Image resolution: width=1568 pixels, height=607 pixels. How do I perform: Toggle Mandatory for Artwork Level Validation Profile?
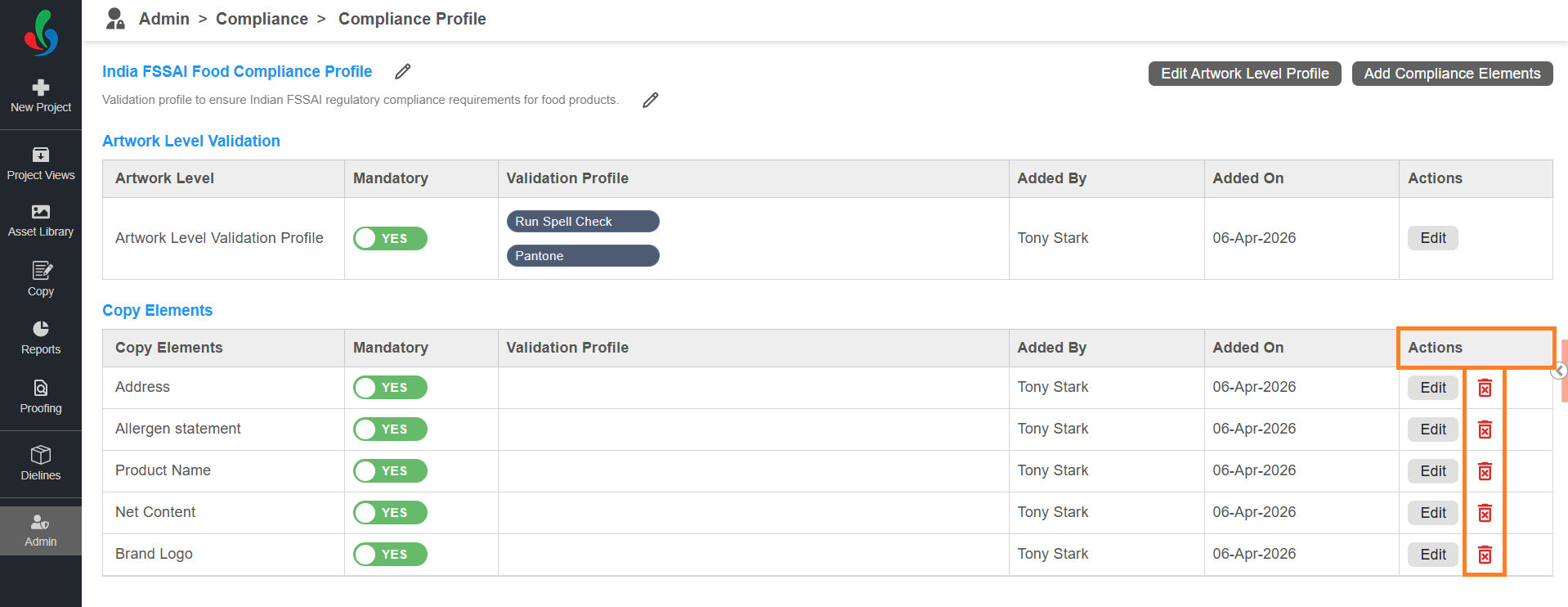point(390,238)
